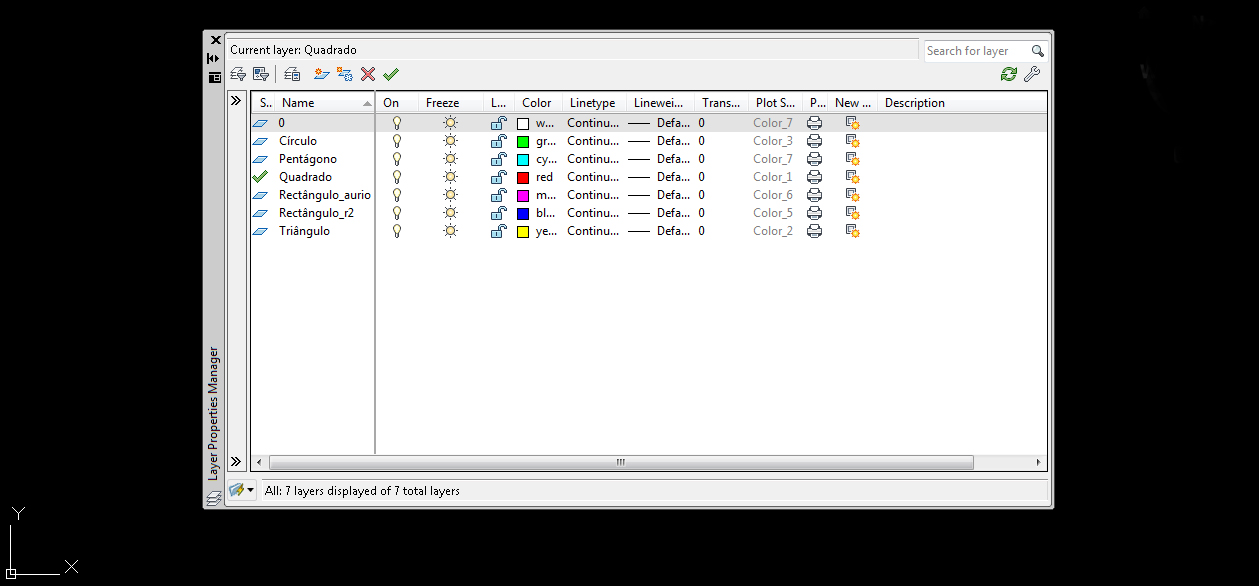The height and width of the screenshot is (586, 1259).
Task: Click the Freeze column header
Action: click(x=450, y=103)
